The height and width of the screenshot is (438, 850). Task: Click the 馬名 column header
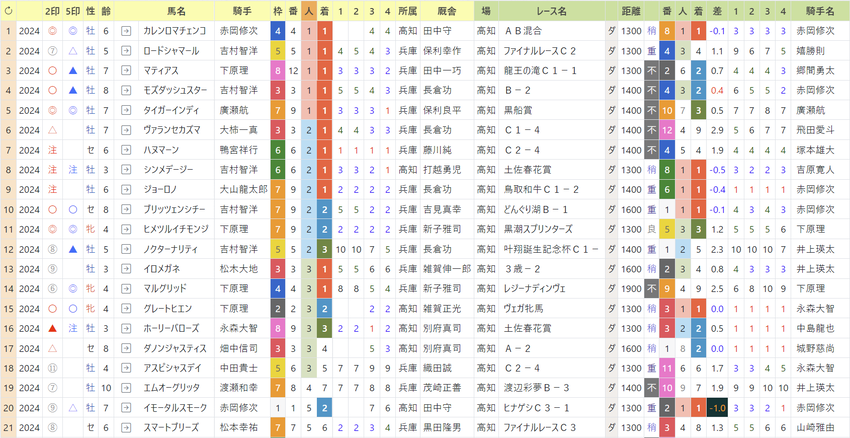pos(177,11)
